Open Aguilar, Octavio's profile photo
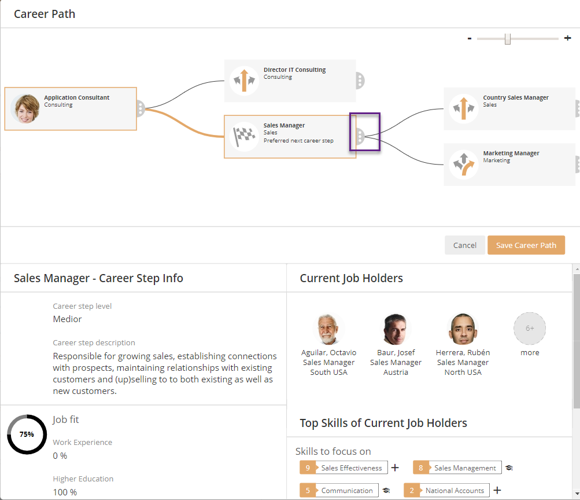 coord(328,329)
